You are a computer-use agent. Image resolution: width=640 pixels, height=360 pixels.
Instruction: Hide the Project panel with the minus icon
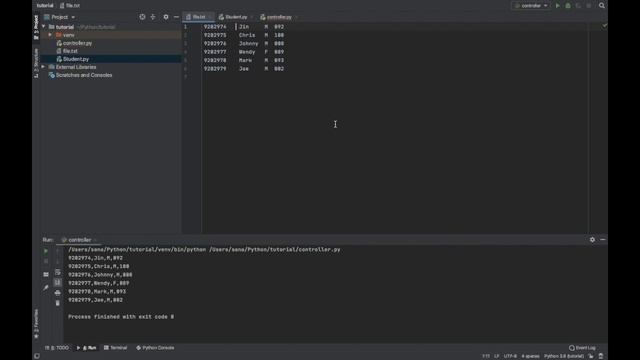click(176, 17)
